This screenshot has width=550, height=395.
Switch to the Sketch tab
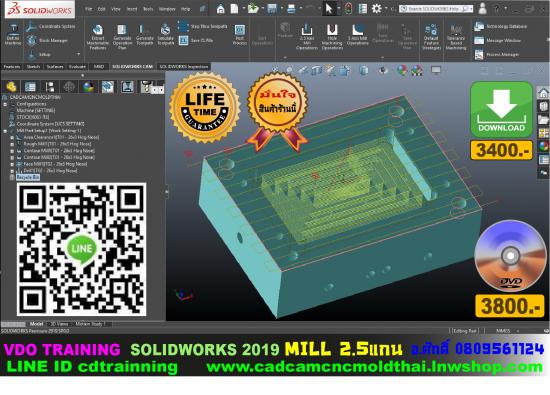(x=33, y=66)
